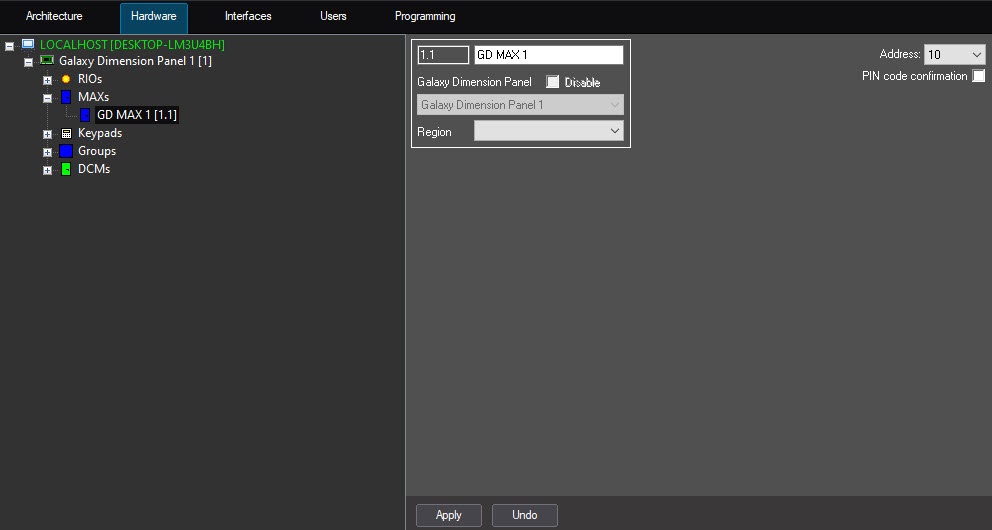992x530 pixels.
Task: Expand the RIOs node
Action: [x=47, y=80]
